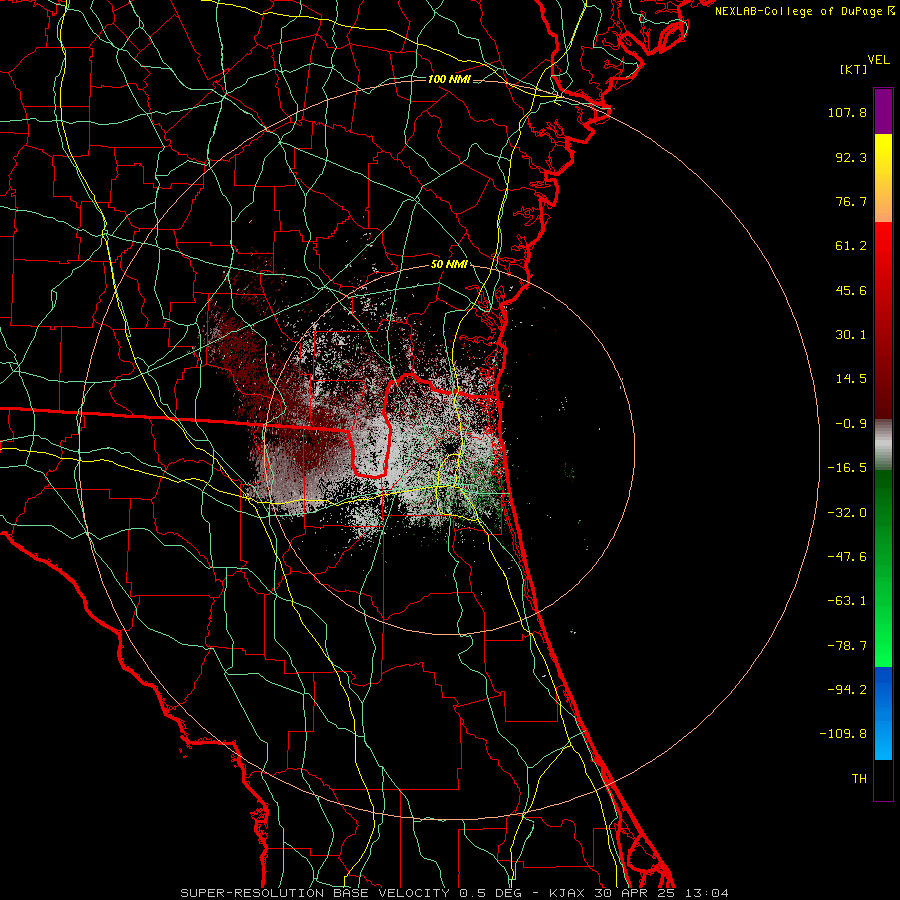Click the -78.7 velocity scale value

tap(847, 646)
